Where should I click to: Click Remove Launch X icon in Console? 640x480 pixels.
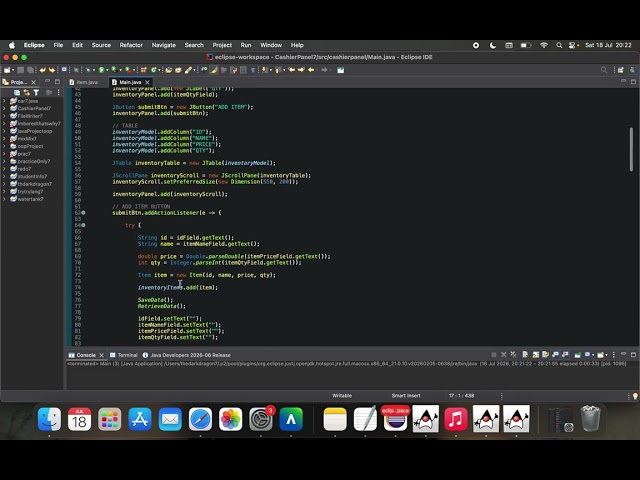[x=504, y=355]
